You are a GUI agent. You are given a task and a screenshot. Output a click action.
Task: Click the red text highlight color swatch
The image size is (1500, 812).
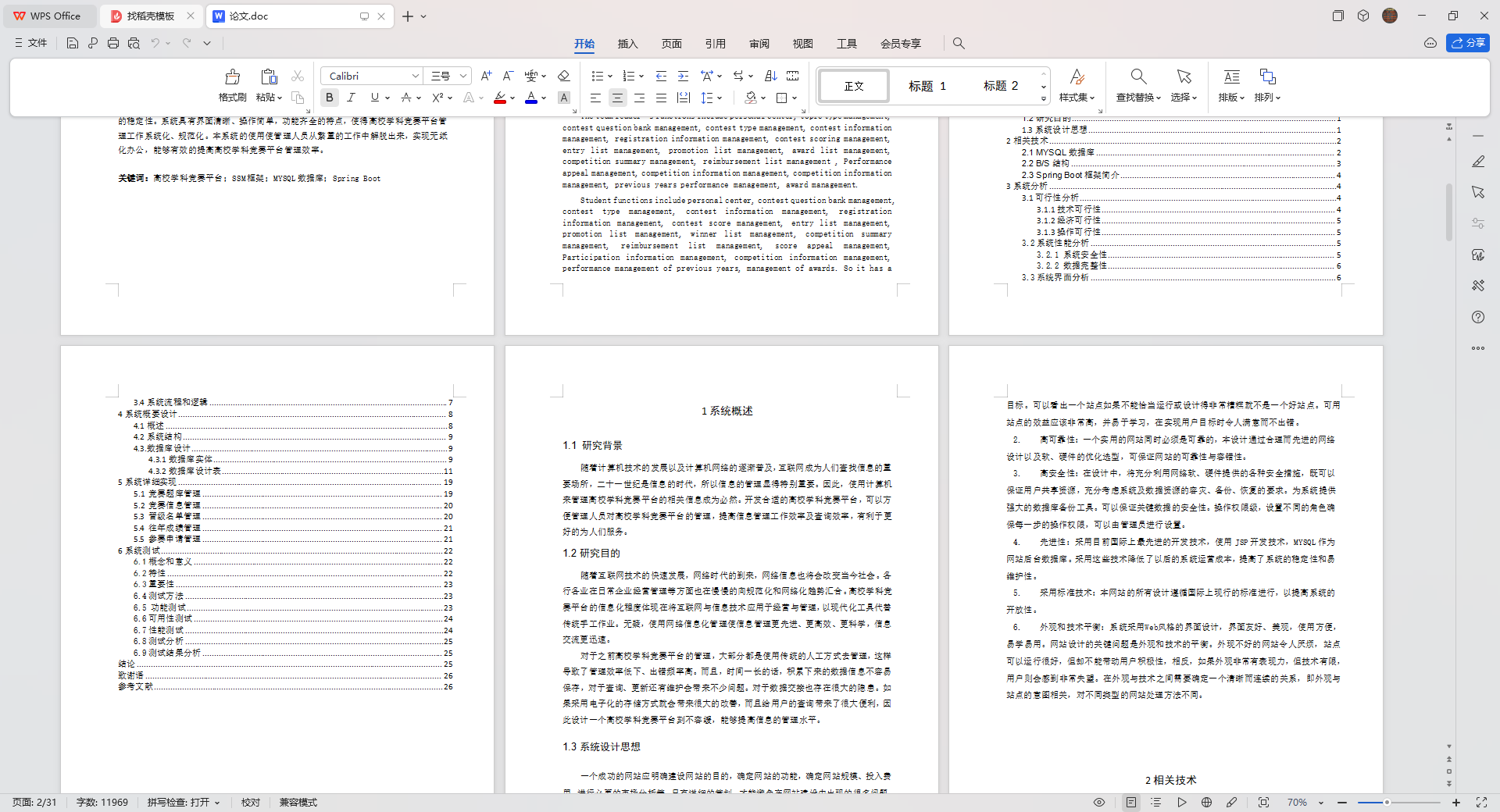[500, 98]
